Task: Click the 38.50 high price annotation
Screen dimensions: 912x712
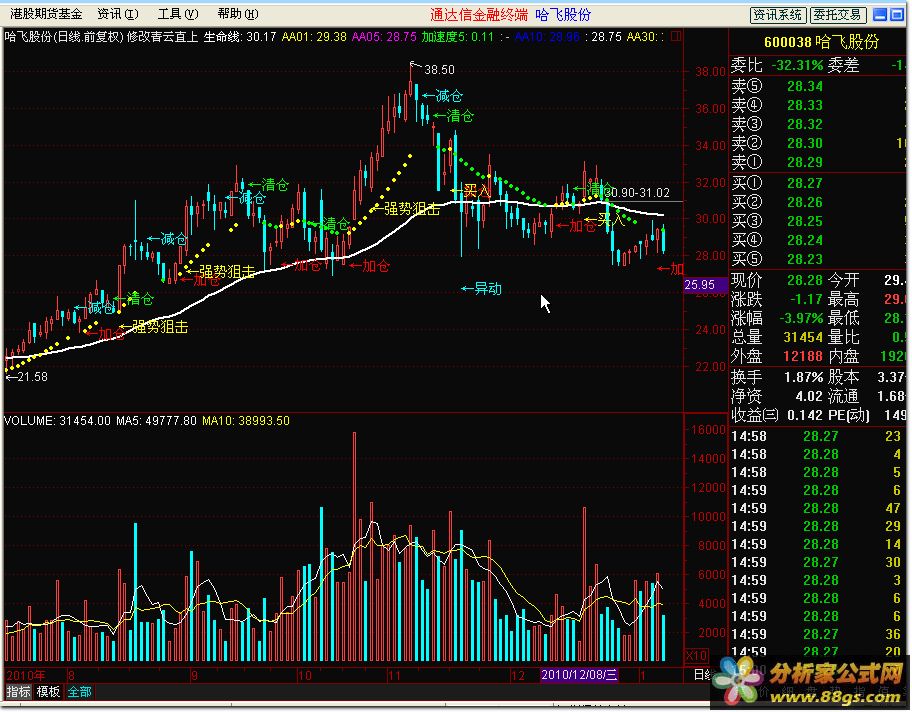Action: [x=439, y=70]
